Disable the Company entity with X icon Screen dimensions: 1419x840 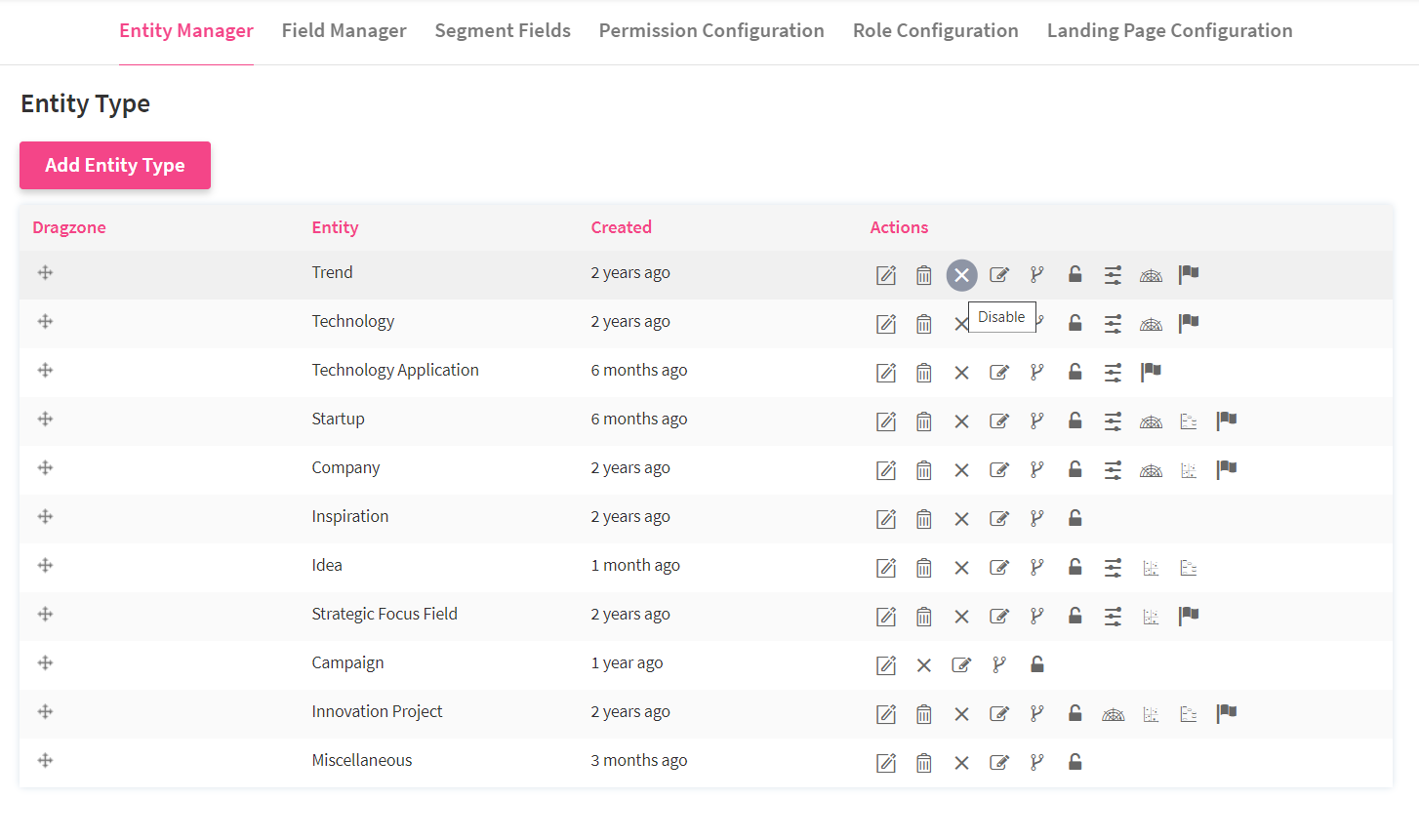click(961, 470)
